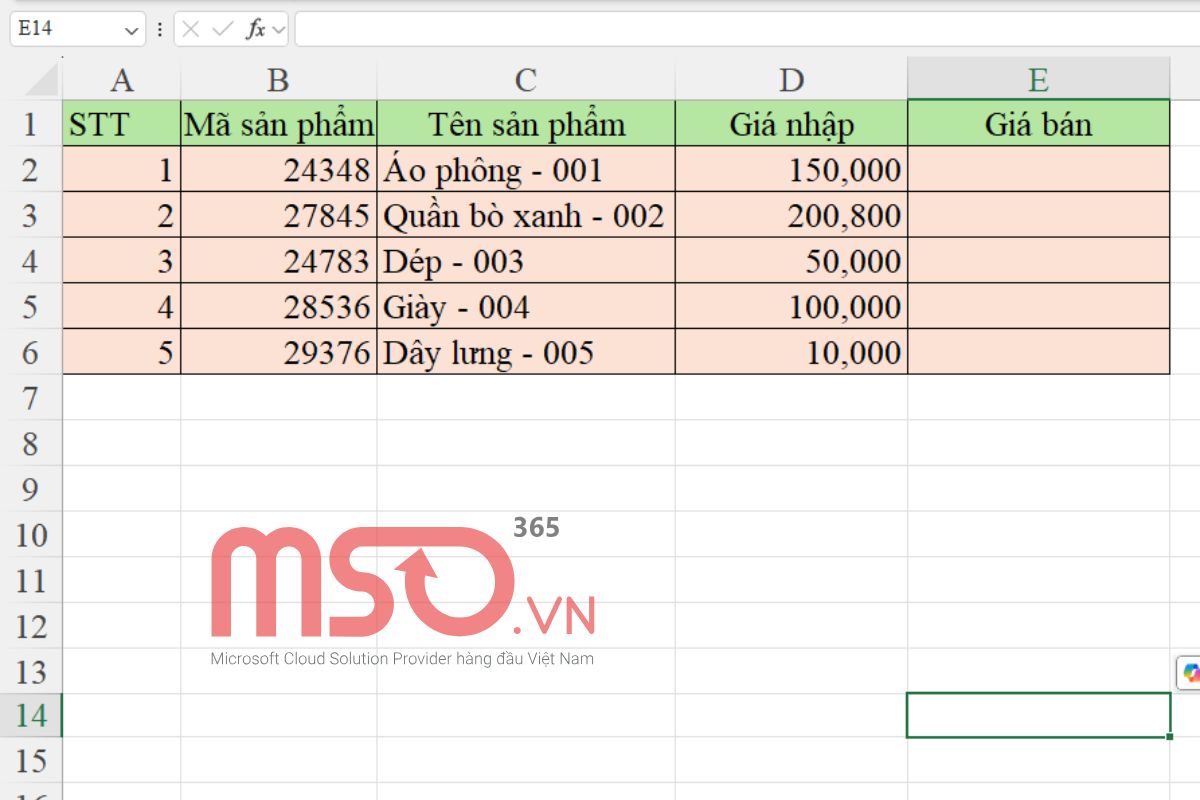Click the 100,000 price cell
The width and height of the screenshot is (1200, 800).
coord(791,307)
